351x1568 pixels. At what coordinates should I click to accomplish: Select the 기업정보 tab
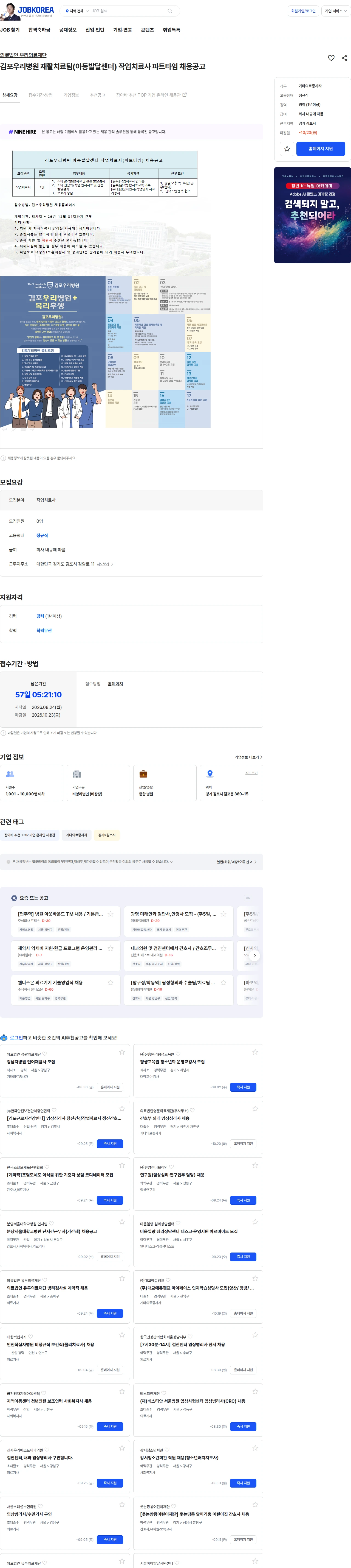[x=71, y=95]
